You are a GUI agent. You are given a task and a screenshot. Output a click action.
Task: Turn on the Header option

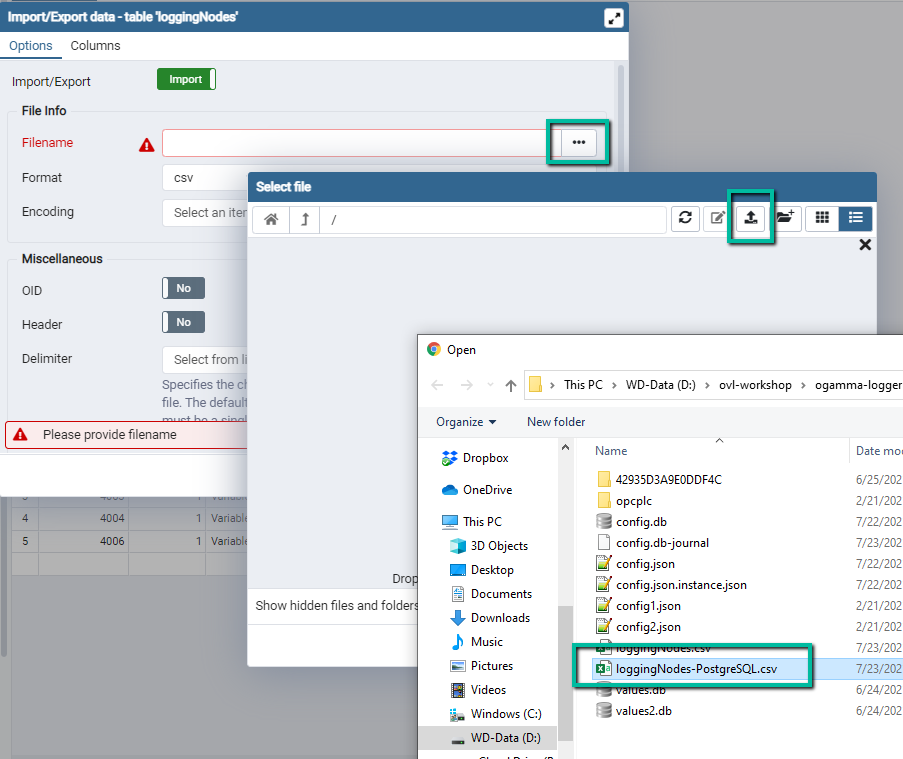pos(184,322)
